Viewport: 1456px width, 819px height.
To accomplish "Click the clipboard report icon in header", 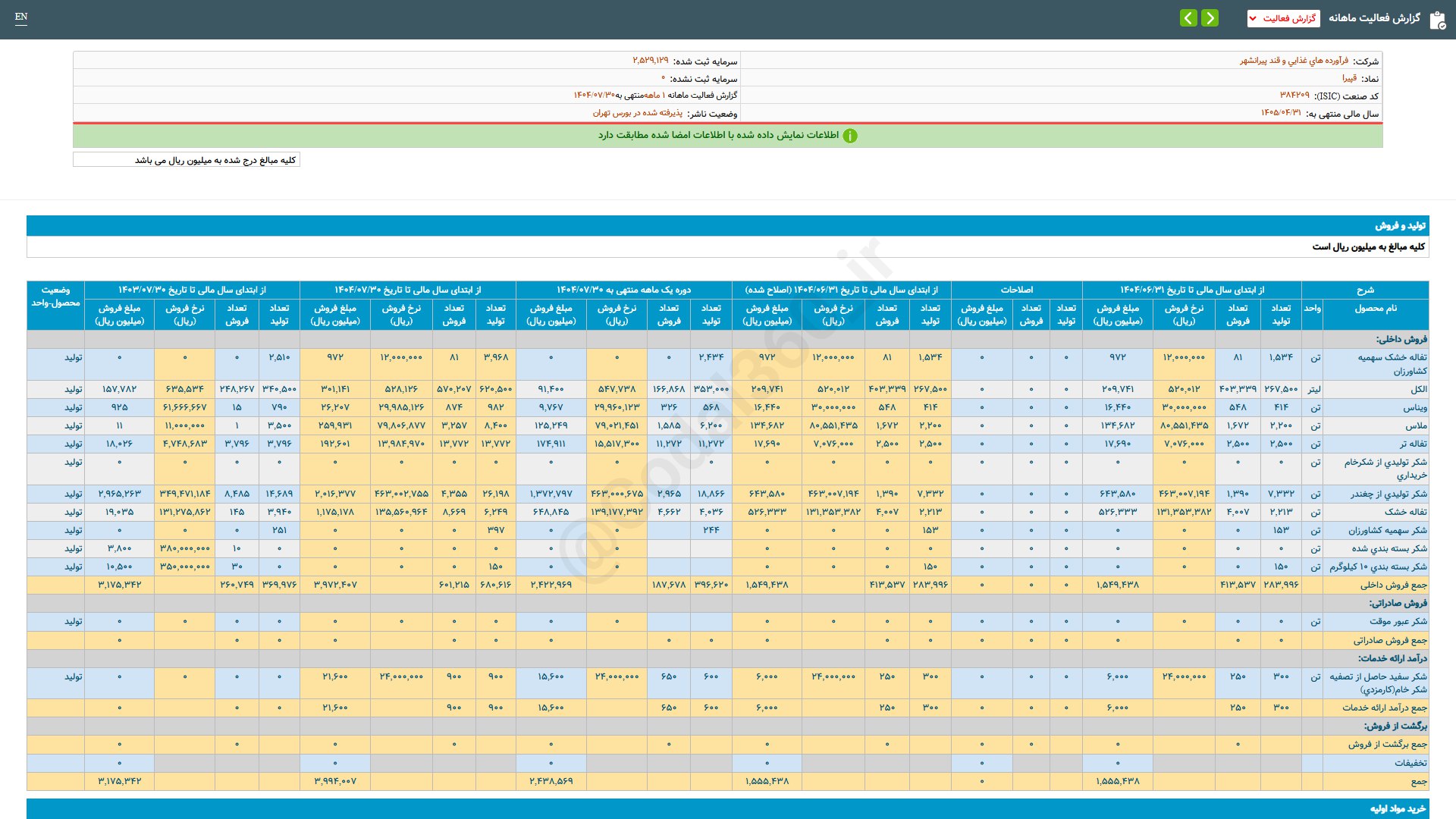I will pyautogui.click(x=1437, y=19).
